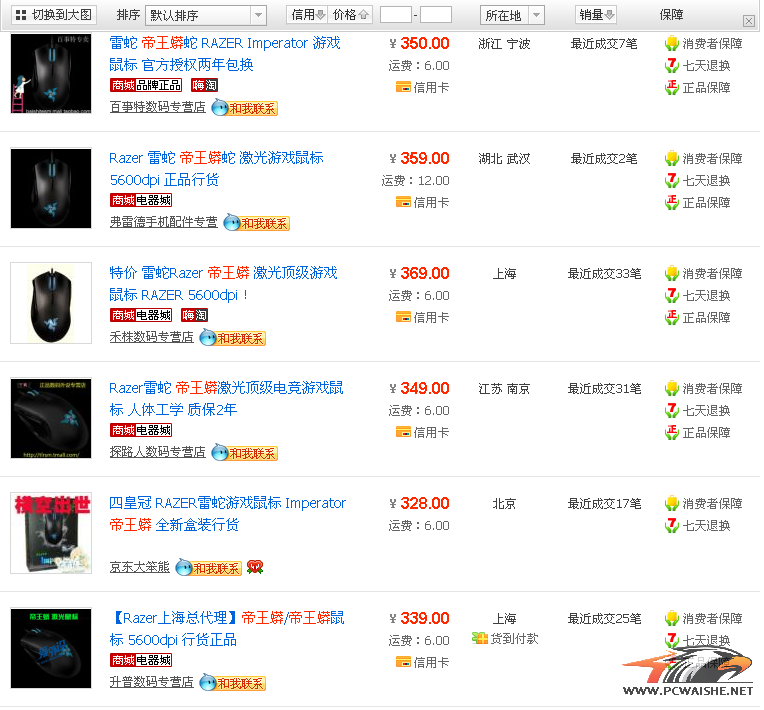Open product thumbnail of ¥350.00 Razer Imperator
The height and width of the screenshot is (710, 764).
click(51, 73)
